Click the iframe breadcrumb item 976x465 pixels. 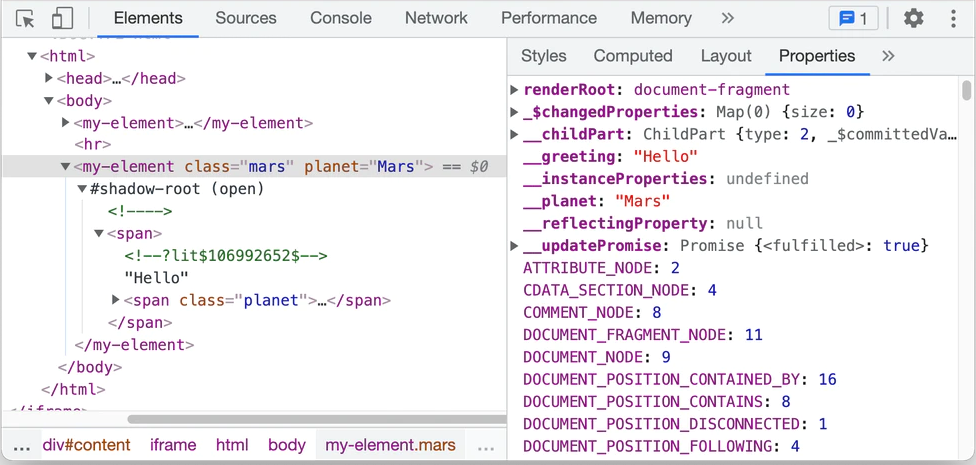coord(173,445)
